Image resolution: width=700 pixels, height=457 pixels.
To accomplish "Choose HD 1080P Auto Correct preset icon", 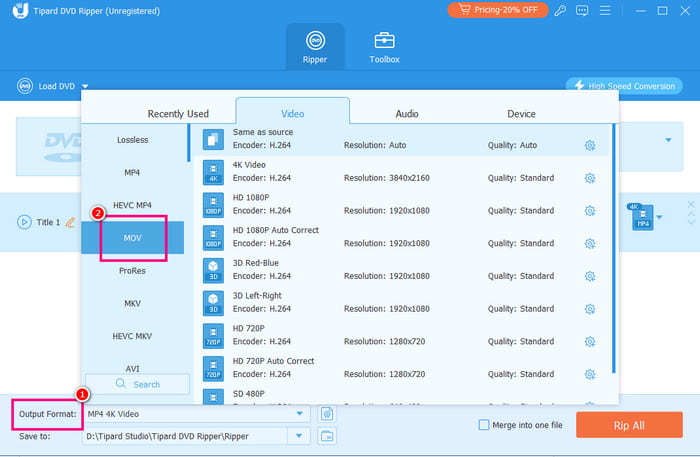I will [x=213, y=237].
